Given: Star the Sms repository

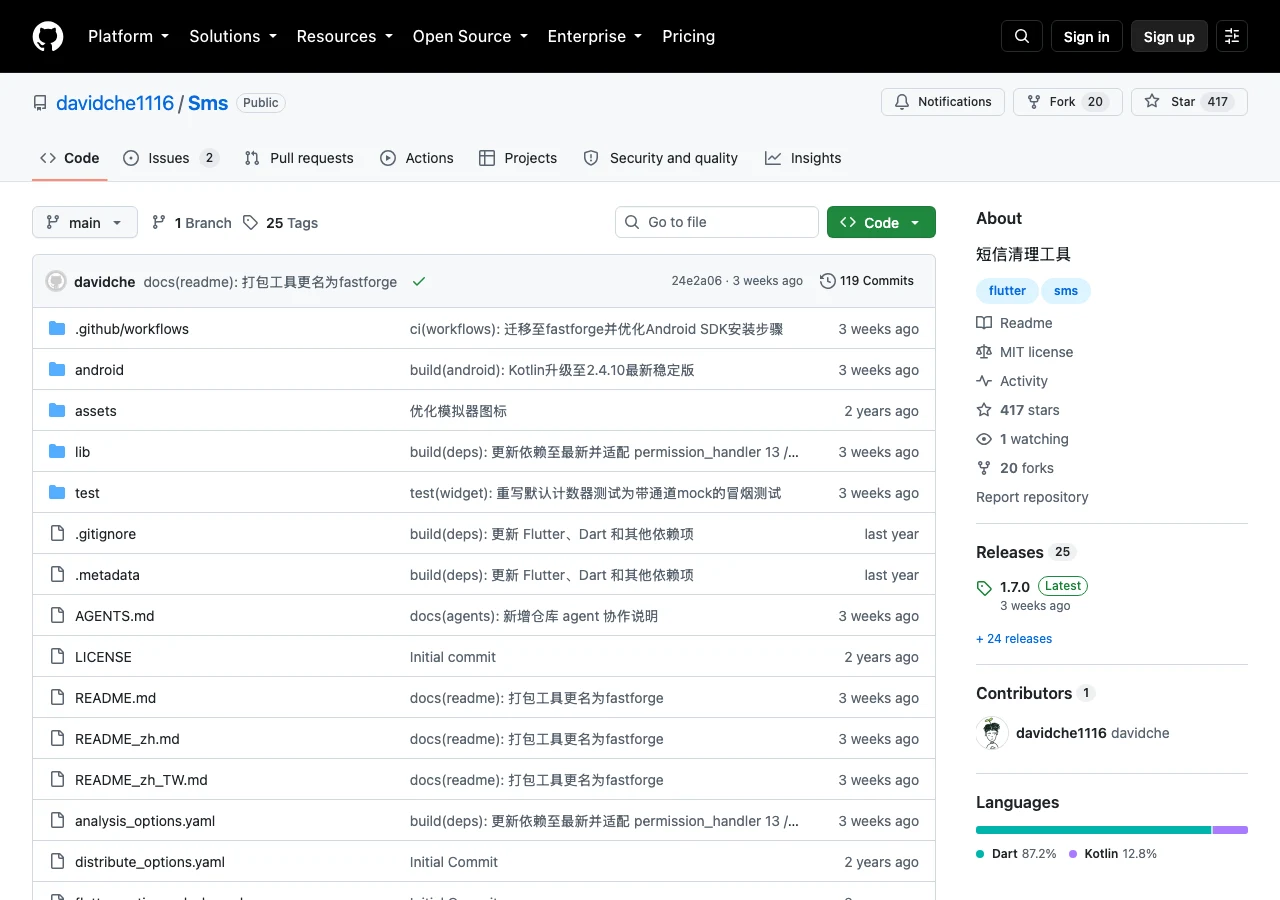Looking at the screenshot, I should tap(1189, 102).
